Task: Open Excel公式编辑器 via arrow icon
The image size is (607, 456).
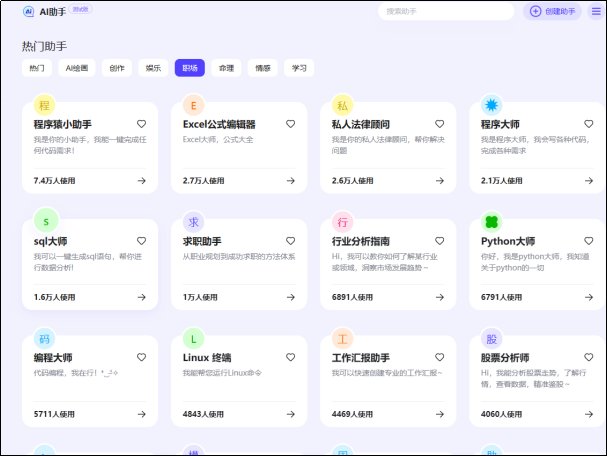Action: point(291,181)
